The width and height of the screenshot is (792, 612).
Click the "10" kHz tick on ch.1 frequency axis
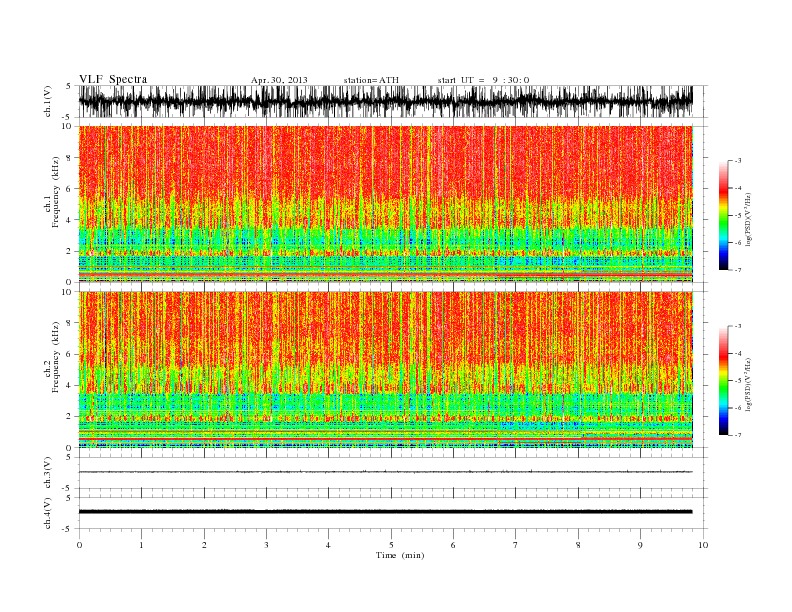pos(67,126)
